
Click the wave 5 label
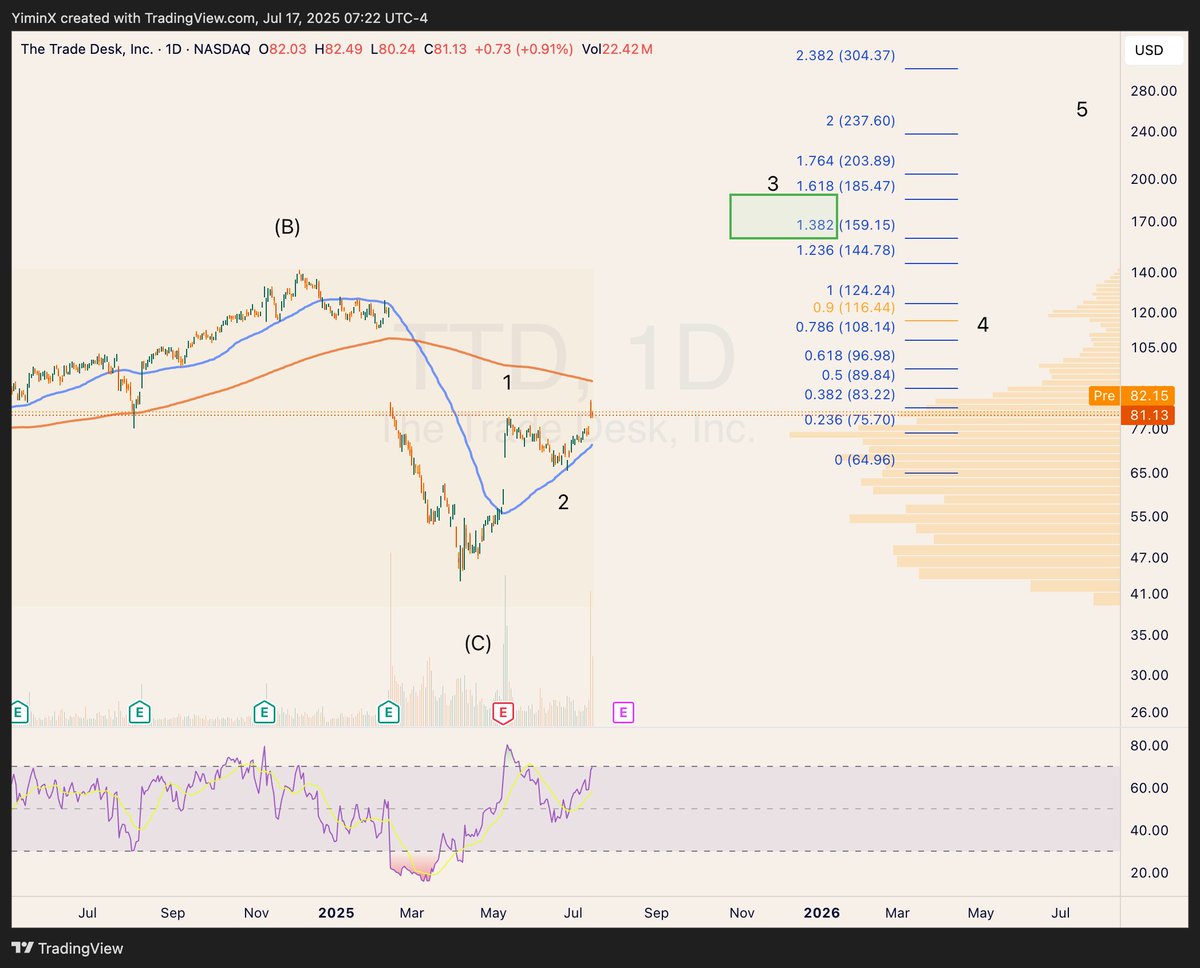click(1082, 110)
